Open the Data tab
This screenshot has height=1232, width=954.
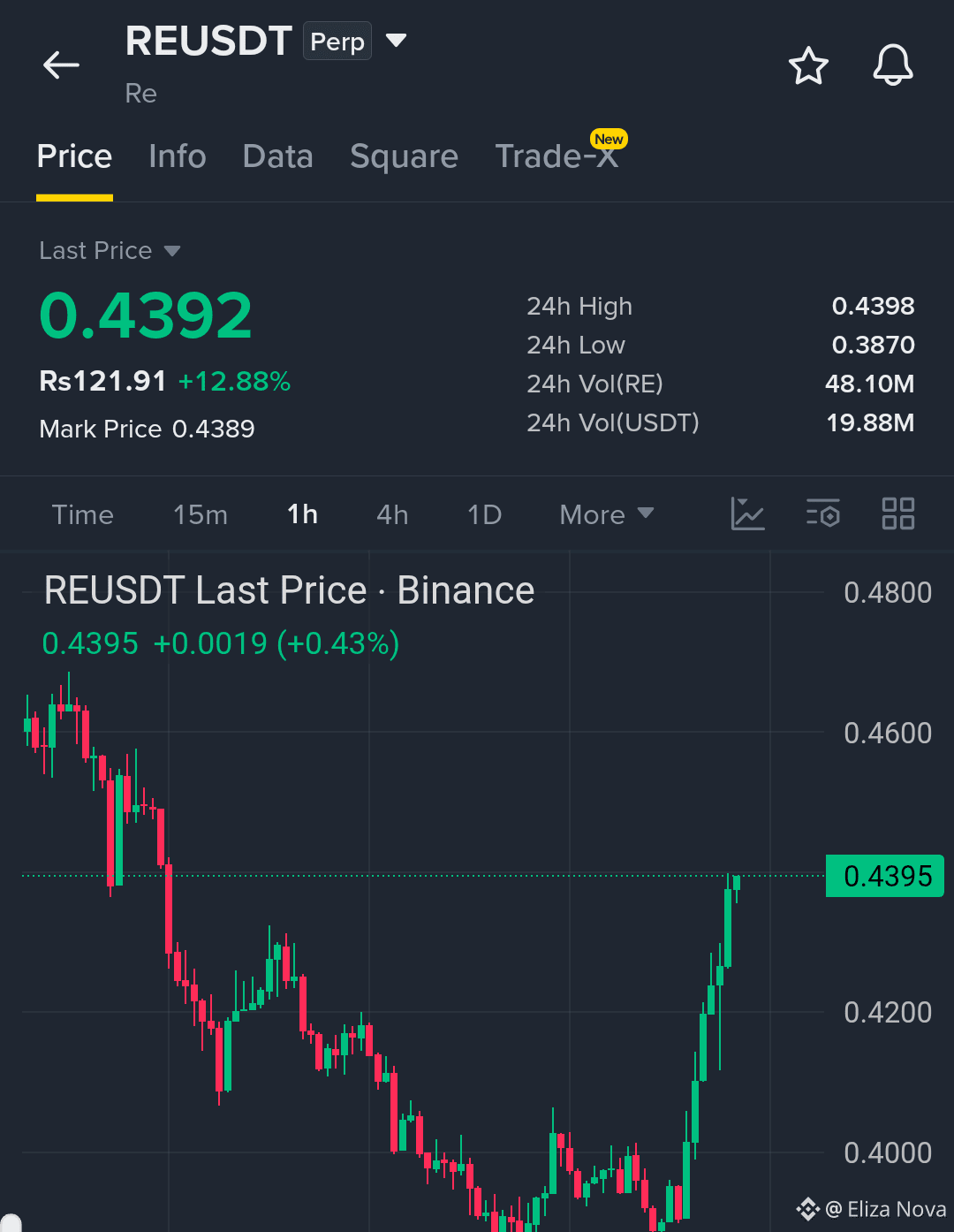(x=278, y=156)
